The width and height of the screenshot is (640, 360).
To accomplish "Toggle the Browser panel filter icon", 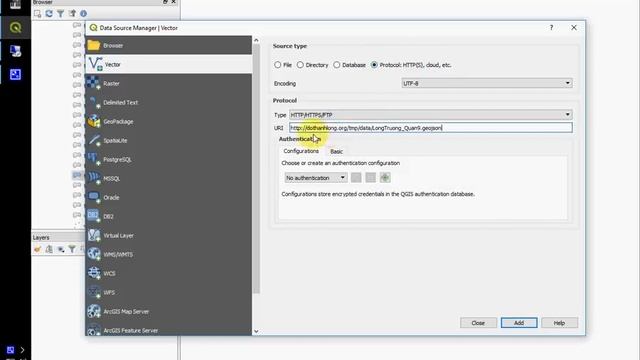I will (x=60, y=13).
